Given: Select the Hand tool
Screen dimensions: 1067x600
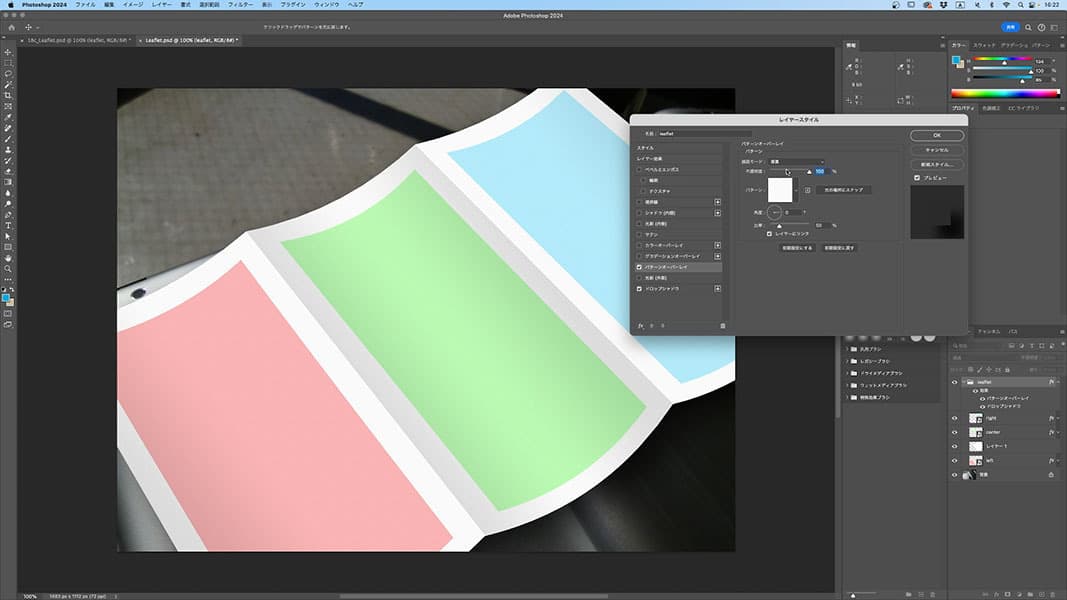Looking at the screenshot, I should pos(8,258).
